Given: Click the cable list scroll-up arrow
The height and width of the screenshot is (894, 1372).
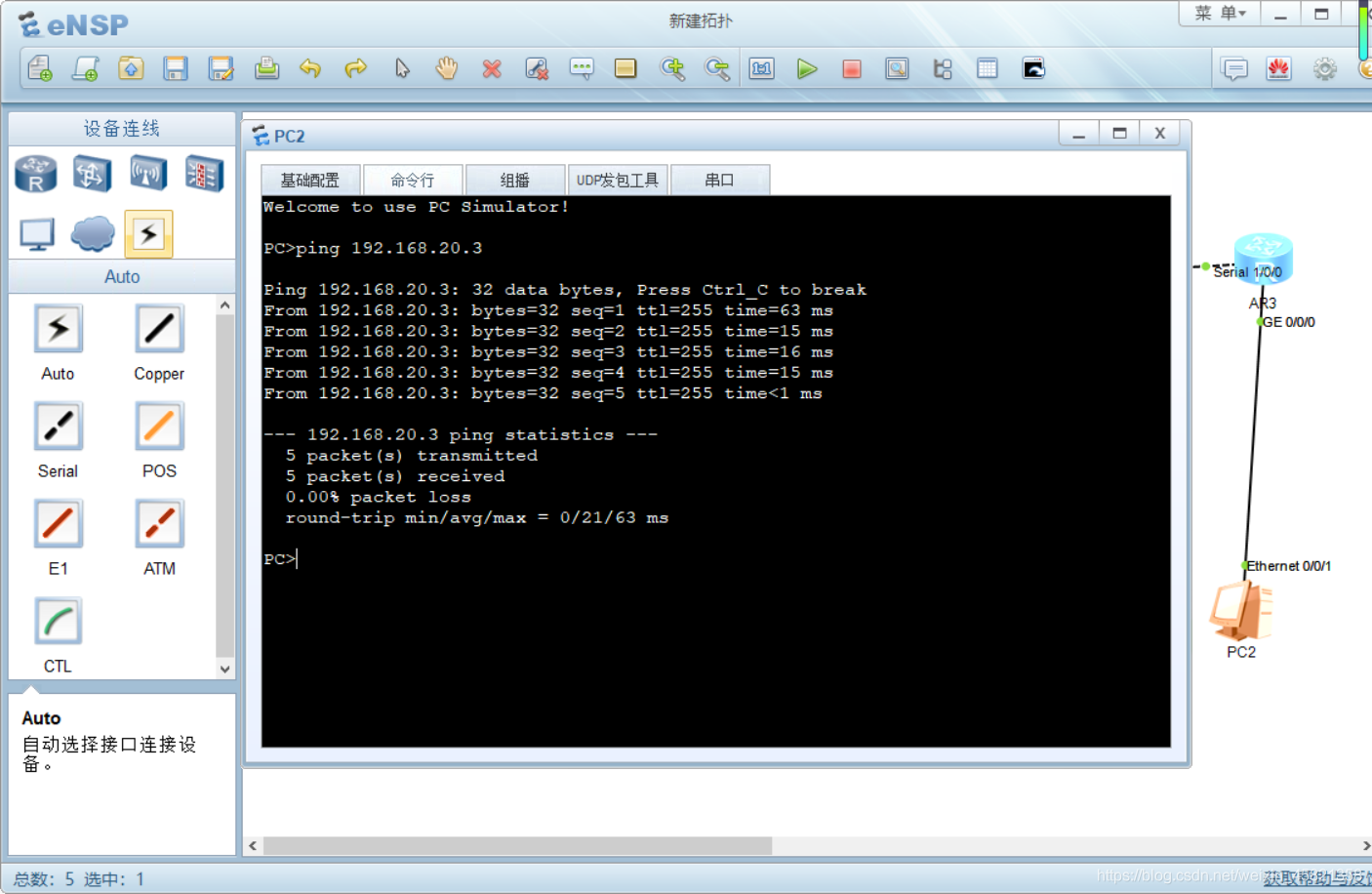Looking at the screenshot, I should point(225,305).
